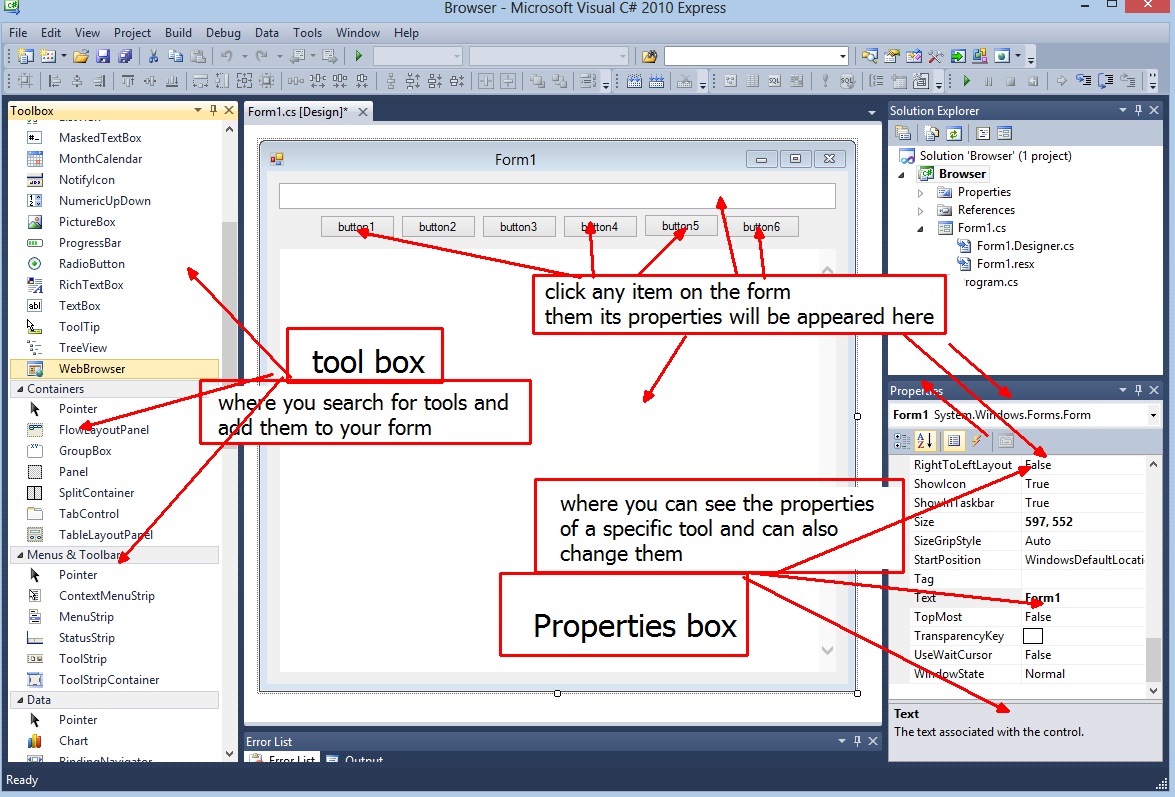Image resolution: width=1175 pixels, height=797 pixels.
Task: Toggle auto-hide pin on Solution Explorer
Action: (x=1138, y=110)
